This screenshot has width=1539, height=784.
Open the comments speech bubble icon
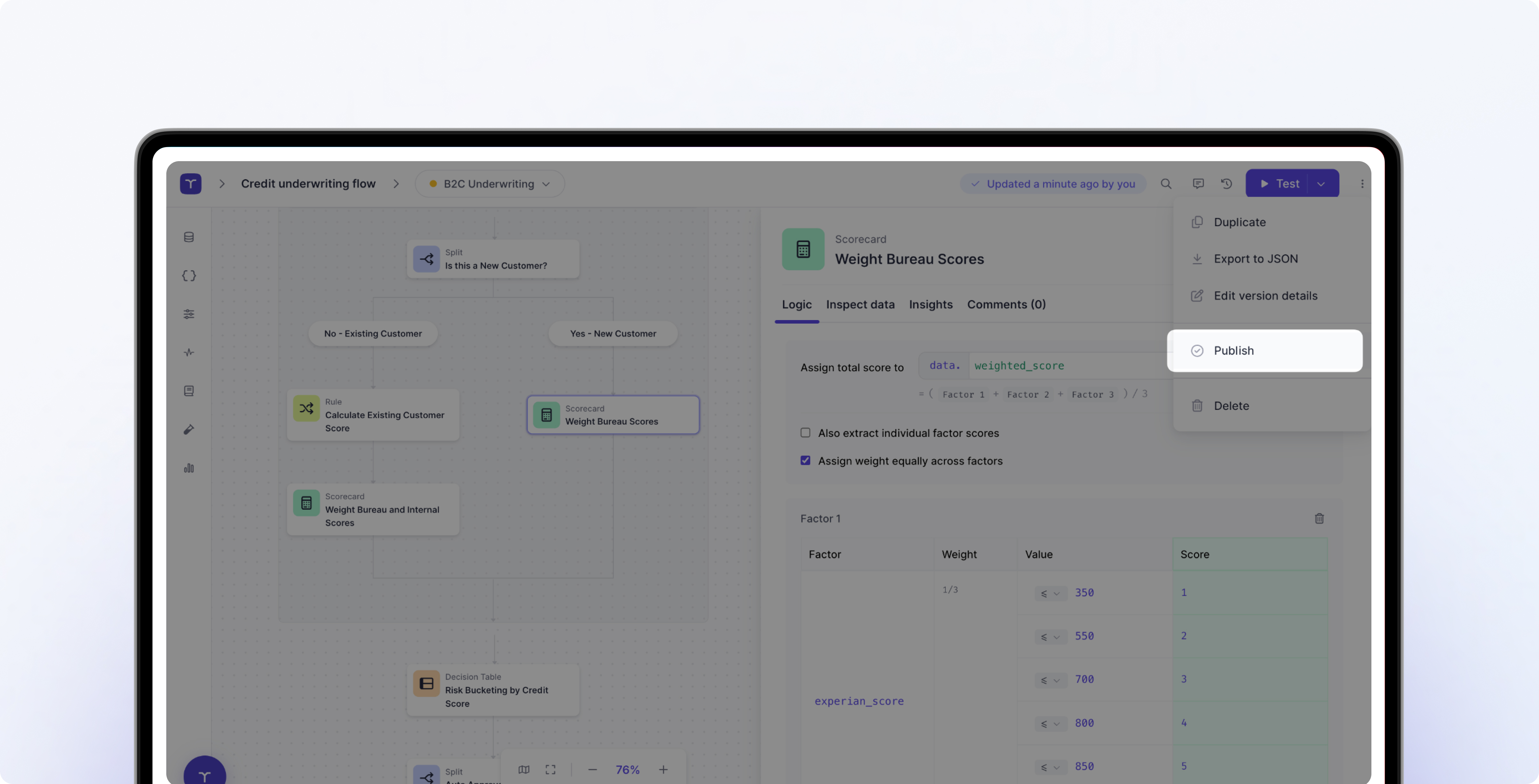coord(1198,184)
